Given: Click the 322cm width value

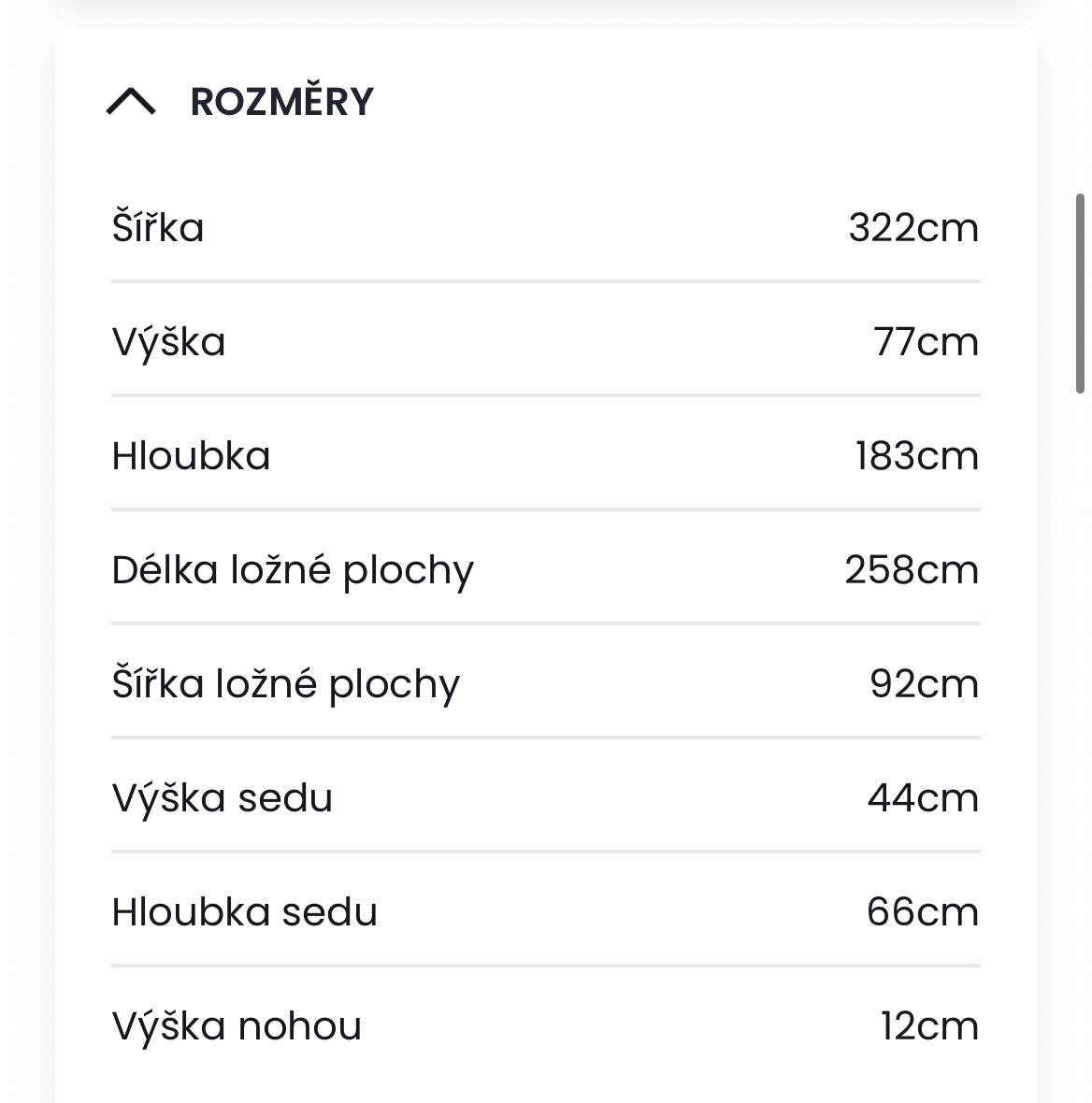Looking at the screenshot, I should point(912,228).
